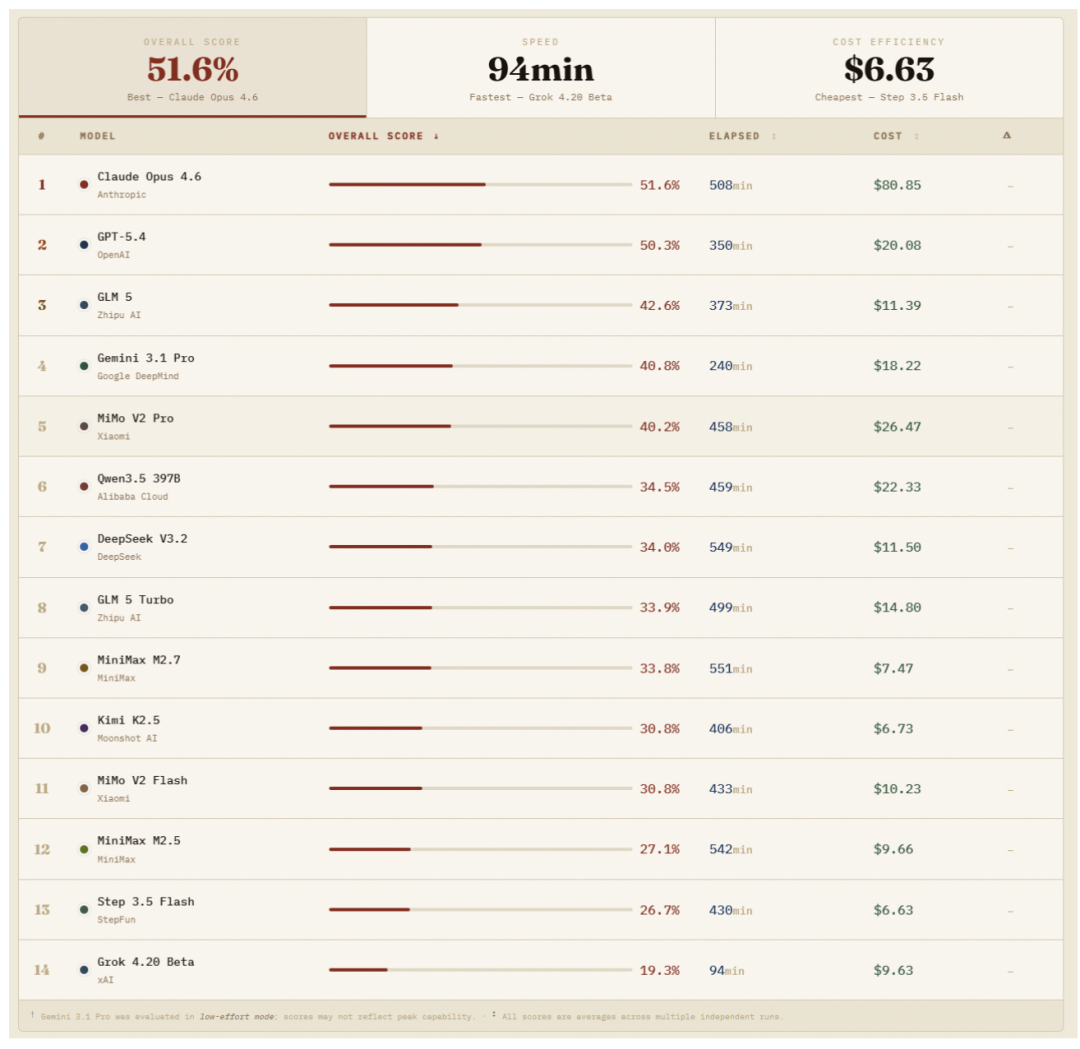Click the GLM 5 color dot
Viewport: 1080px width, 1049px height.
[84, 305]
